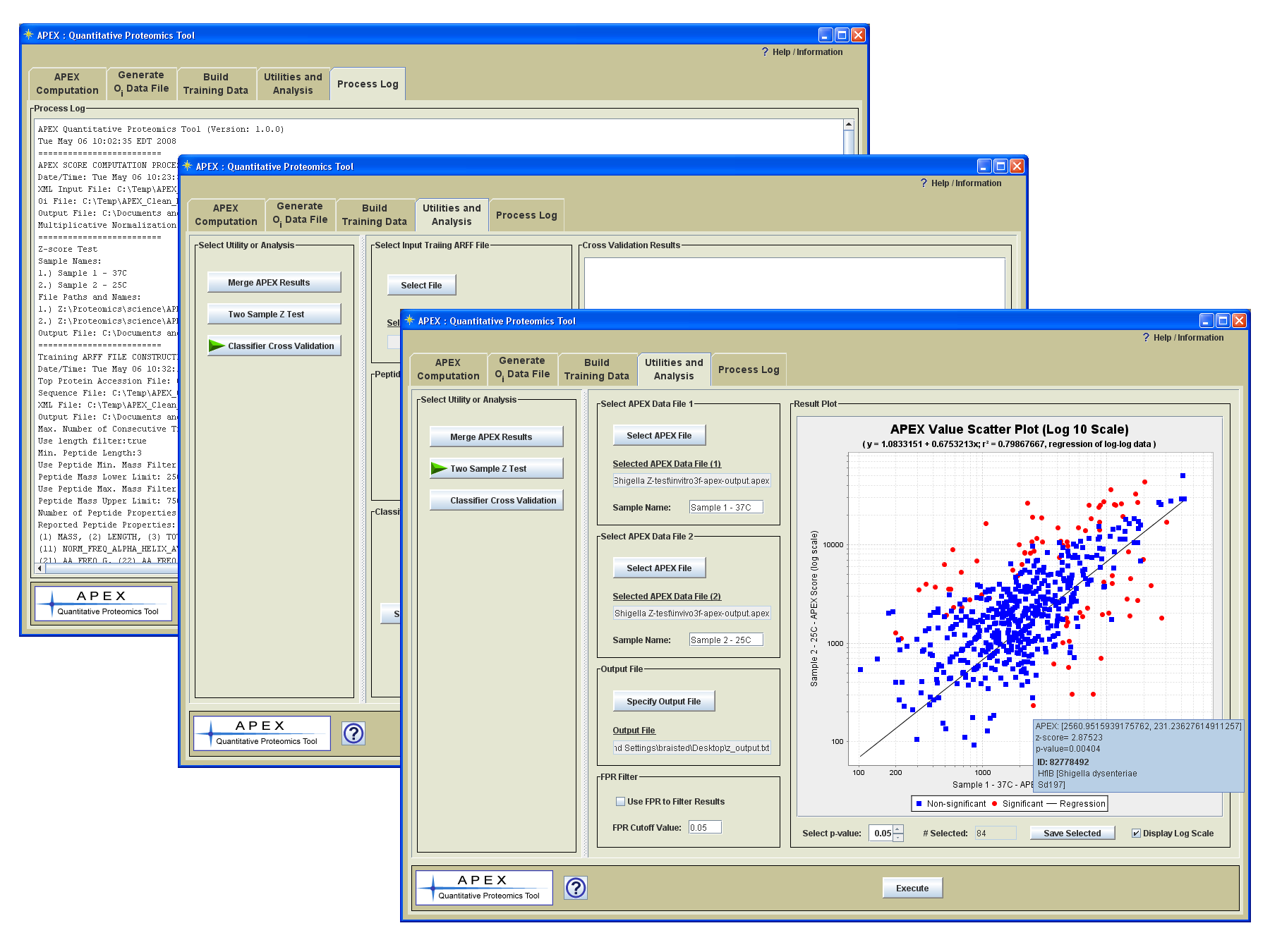Viewport: 1270px width, 952px height.
Task: Click Classifier Cross Validation in front window
Action: tap(497, 501)
